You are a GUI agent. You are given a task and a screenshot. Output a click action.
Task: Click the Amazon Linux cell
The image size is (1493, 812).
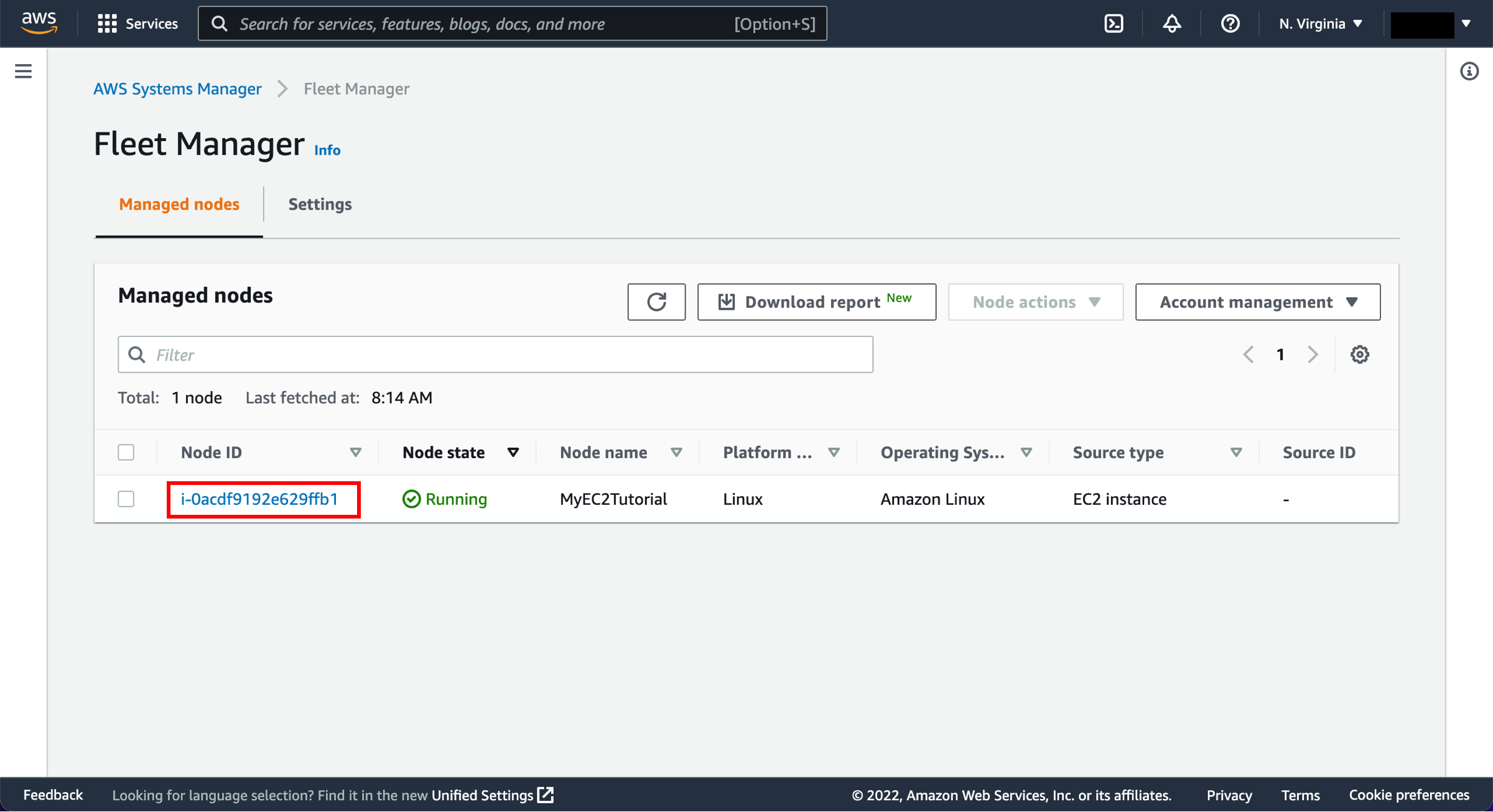click(x=933, y=499)
